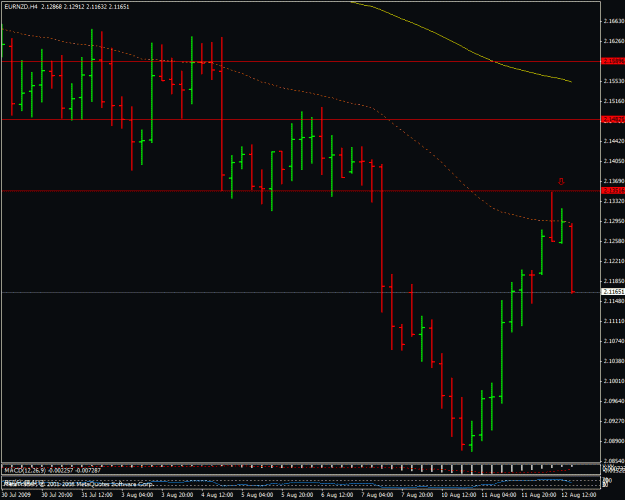625x500 pixels.
Task: Click the 2.10380 price axis label
Action: point(614,361)
